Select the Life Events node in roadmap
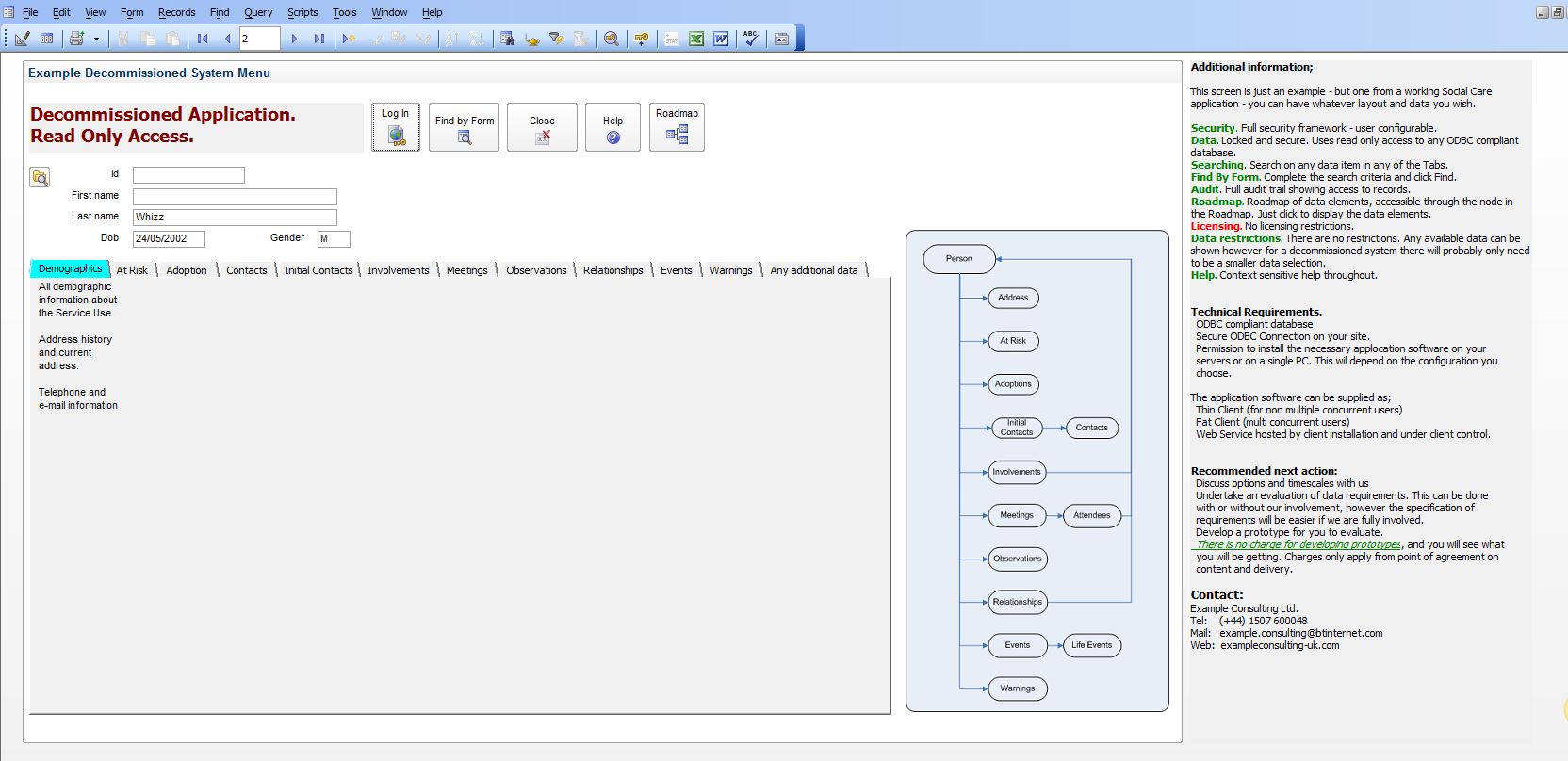 tap(1091, 645)
